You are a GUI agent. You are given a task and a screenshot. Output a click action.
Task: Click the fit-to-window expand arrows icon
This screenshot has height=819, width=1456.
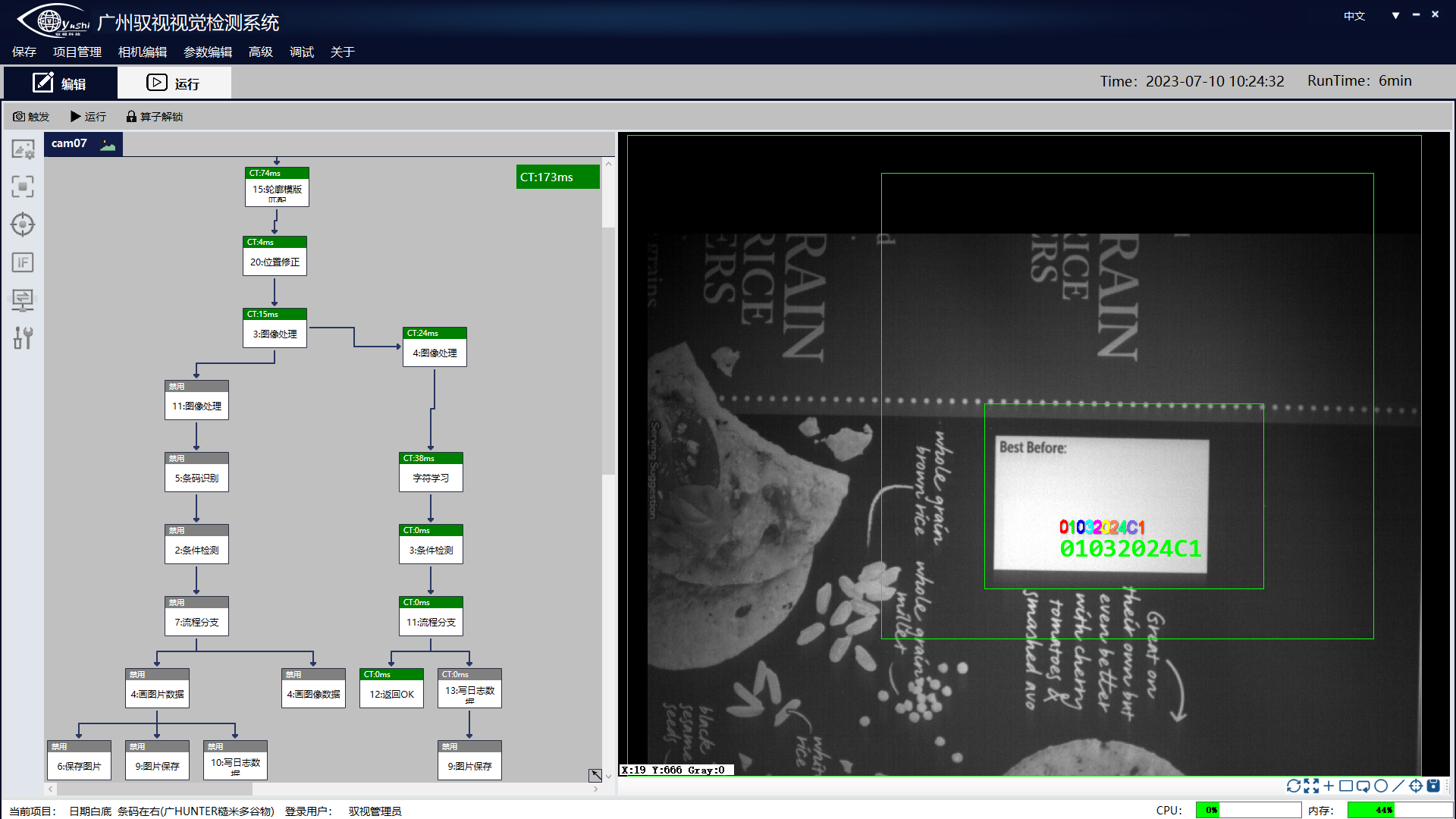point(1311,786)
